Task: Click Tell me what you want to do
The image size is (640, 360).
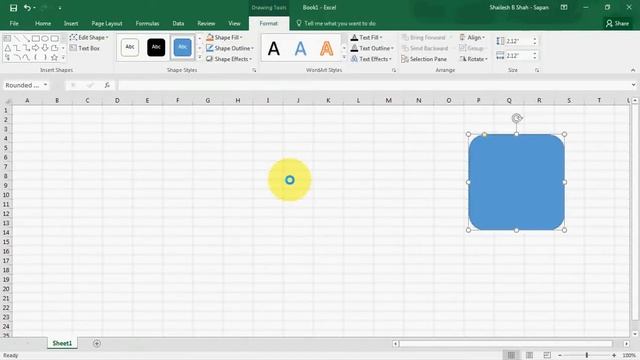Action: 336,23
